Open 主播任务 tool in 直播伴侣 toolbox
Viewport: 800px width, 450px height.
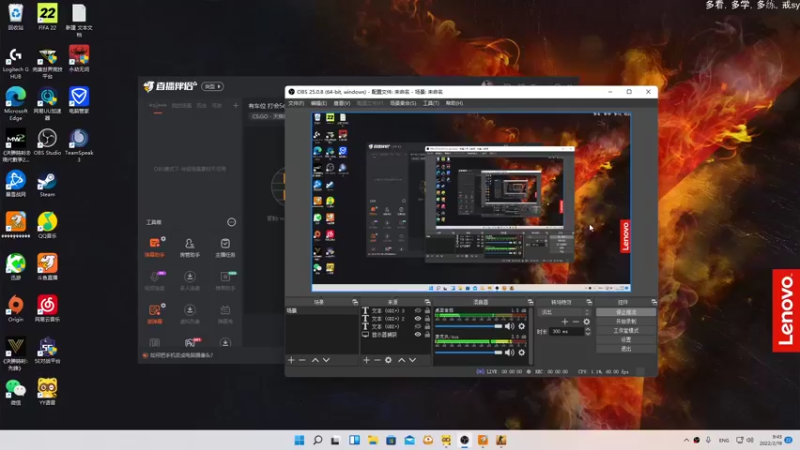click(x=225, y=247)
